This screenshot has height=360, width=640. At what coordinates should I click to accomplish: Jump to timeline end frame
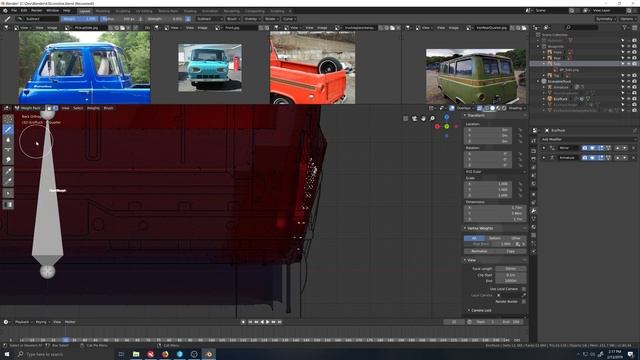(280, 322)
